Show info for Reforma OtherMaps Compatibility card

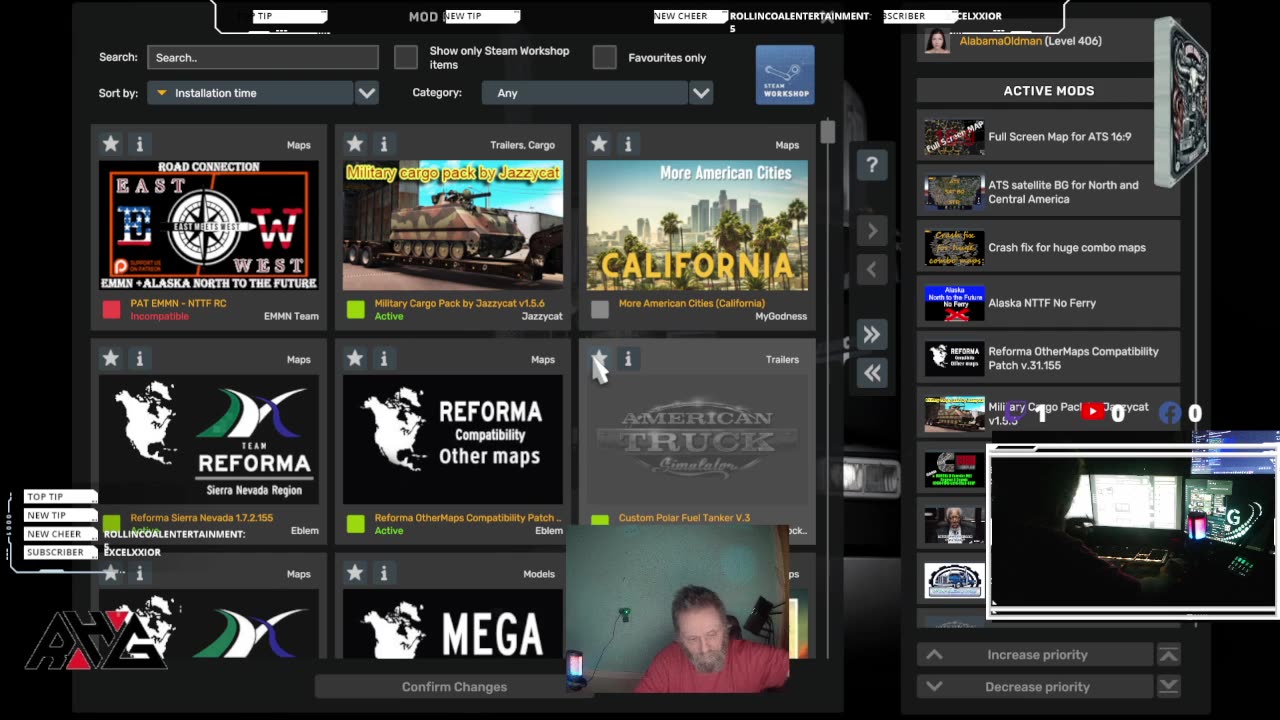(383, 358)
